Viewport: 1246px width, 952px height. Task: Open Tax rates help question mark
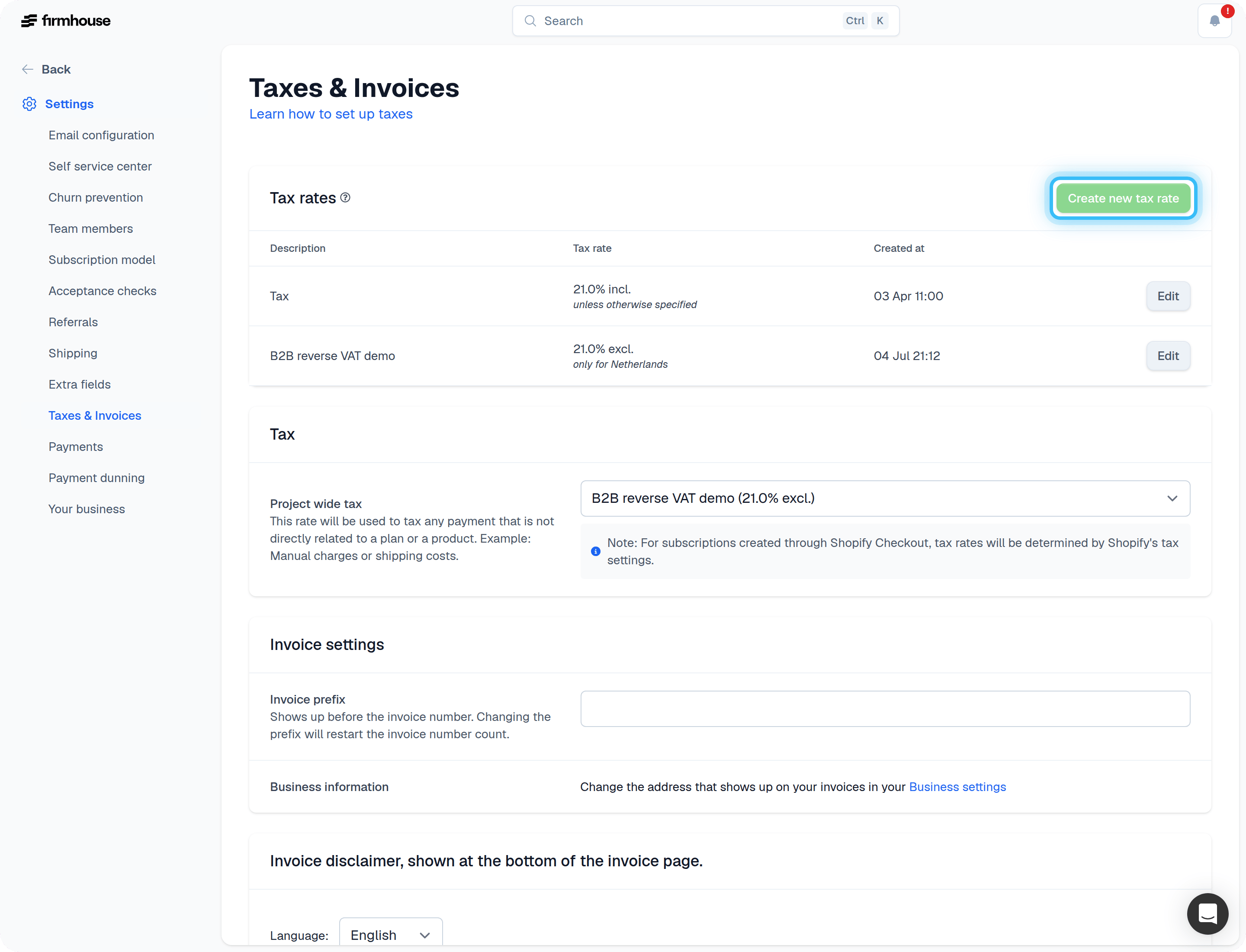click(x=345, y=197)
